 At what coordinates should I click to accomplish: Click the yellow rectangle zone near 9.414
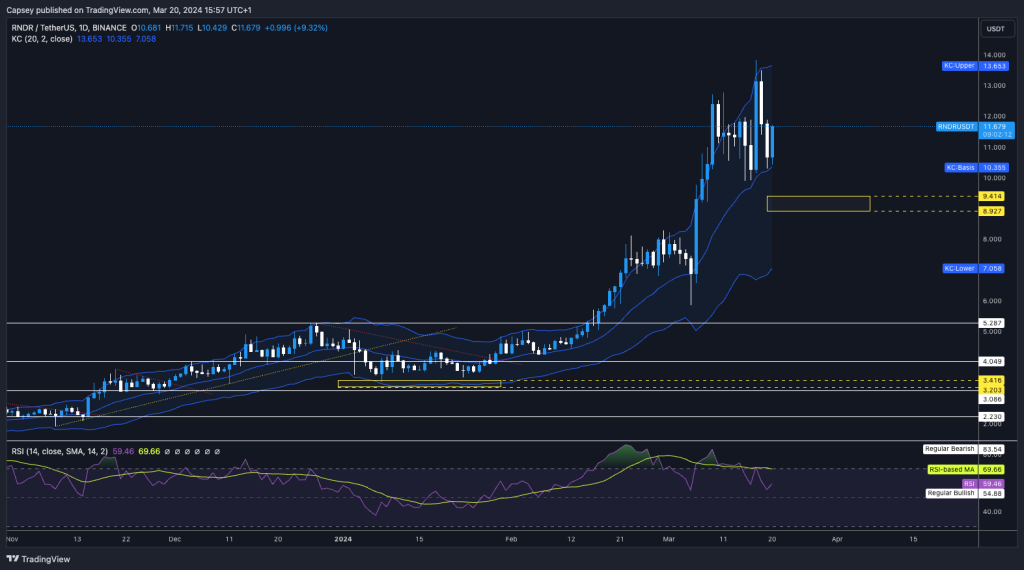pos(818,204)
